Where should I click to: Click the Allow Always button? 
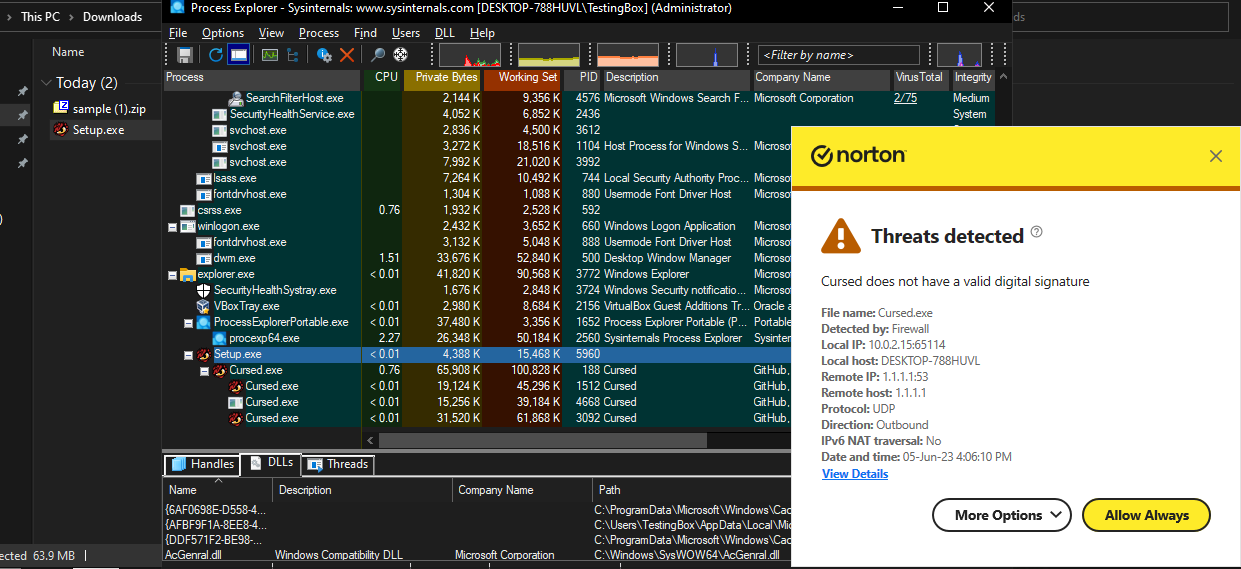coord(1146,515)
